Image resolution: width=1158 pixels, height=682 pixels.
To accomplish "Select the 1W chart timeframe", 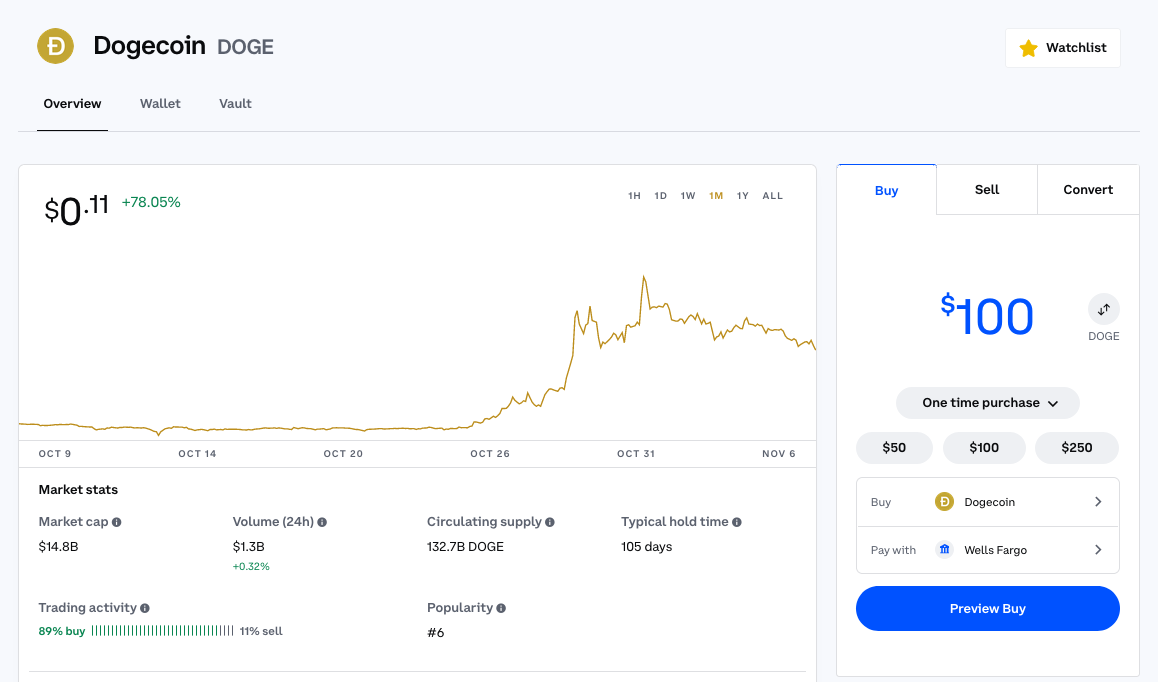I will pos(688,196).
